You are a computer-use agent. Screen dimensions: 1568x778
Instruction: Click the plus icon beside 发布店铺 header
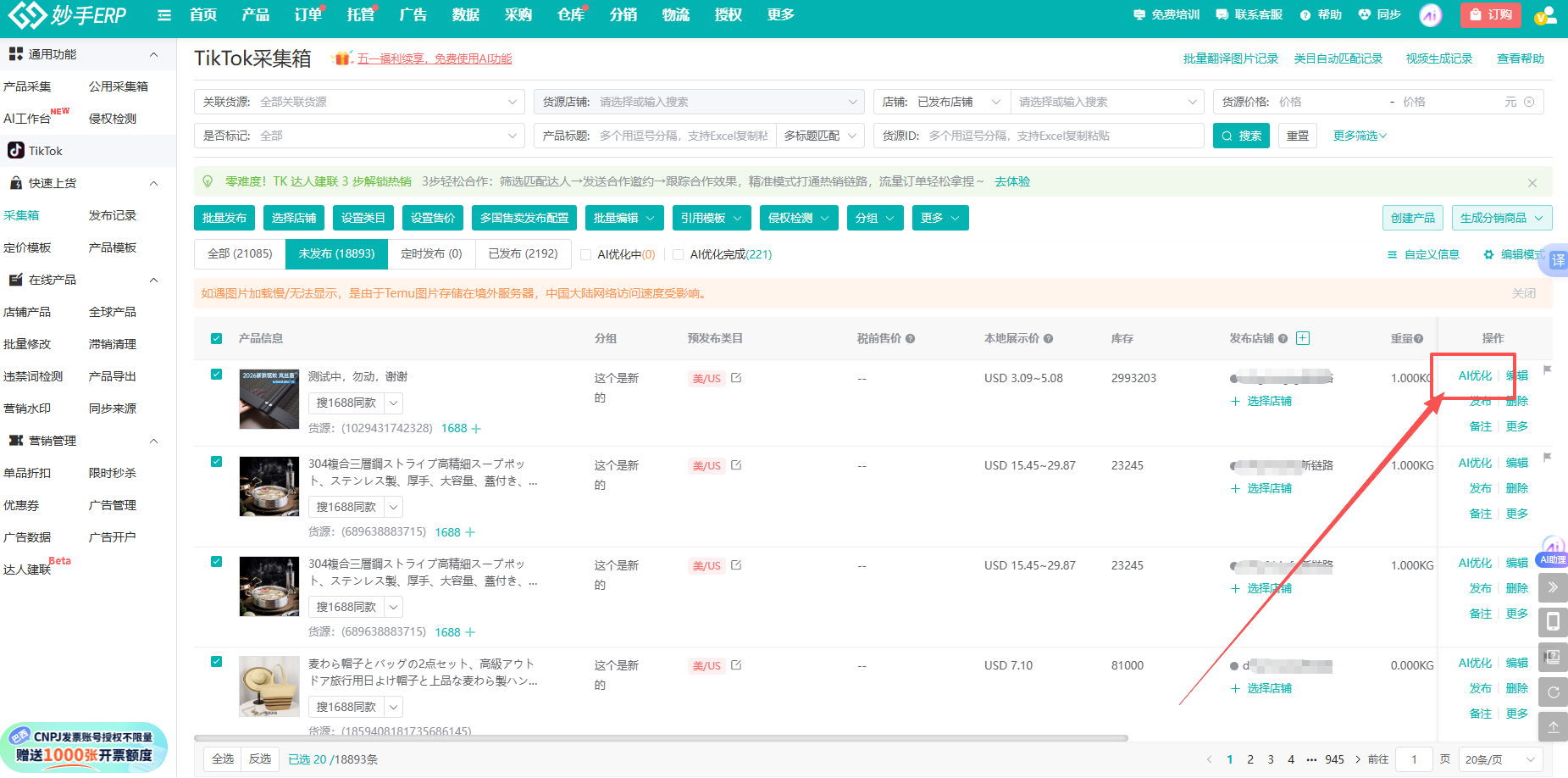click(1303, 338)
